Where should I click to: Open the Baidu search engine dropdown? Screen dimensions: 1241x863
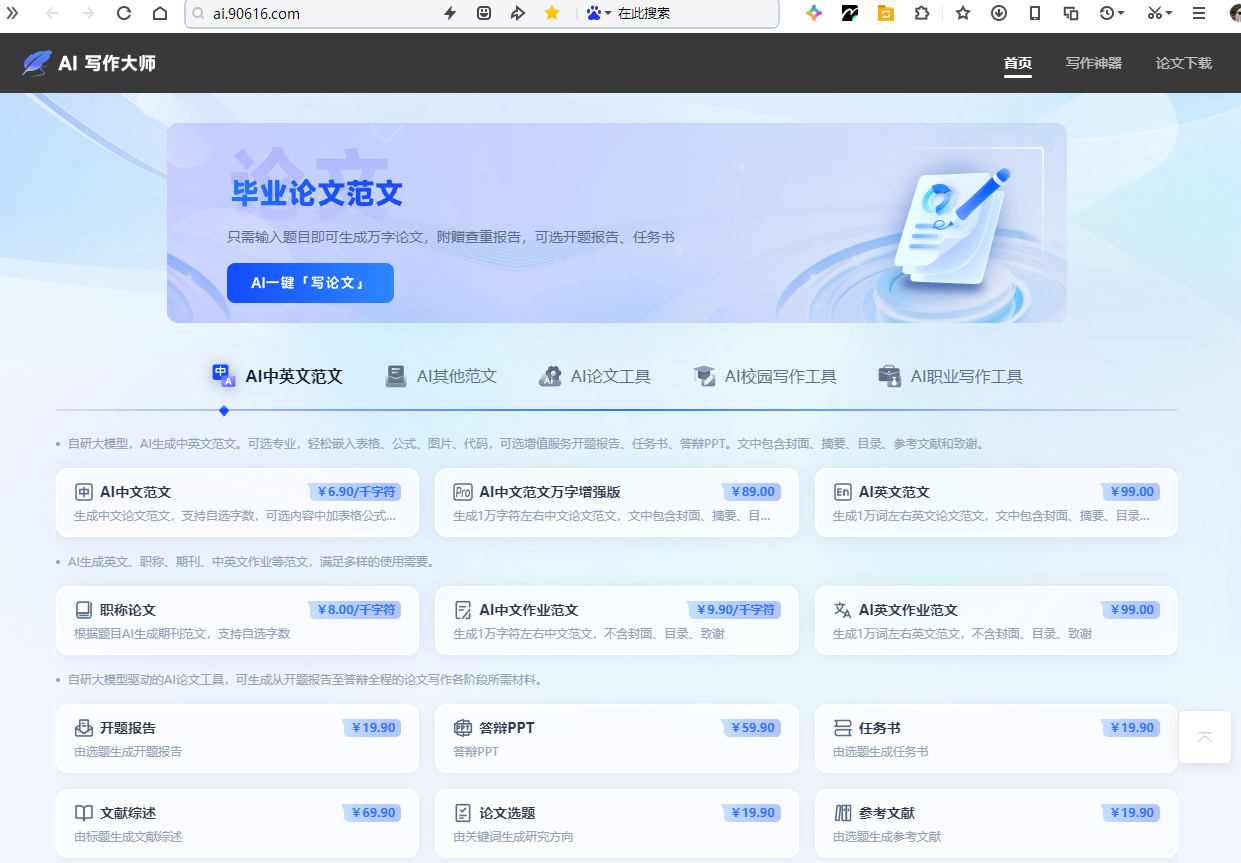[599, 13]
